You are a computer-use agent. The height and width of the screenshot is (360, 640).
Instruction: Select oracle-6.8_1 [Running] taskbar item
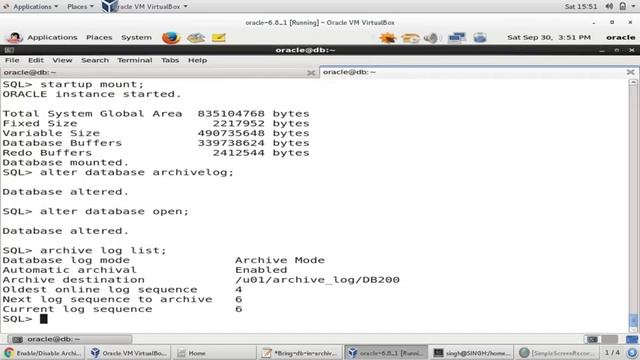(x=385, y=353)
